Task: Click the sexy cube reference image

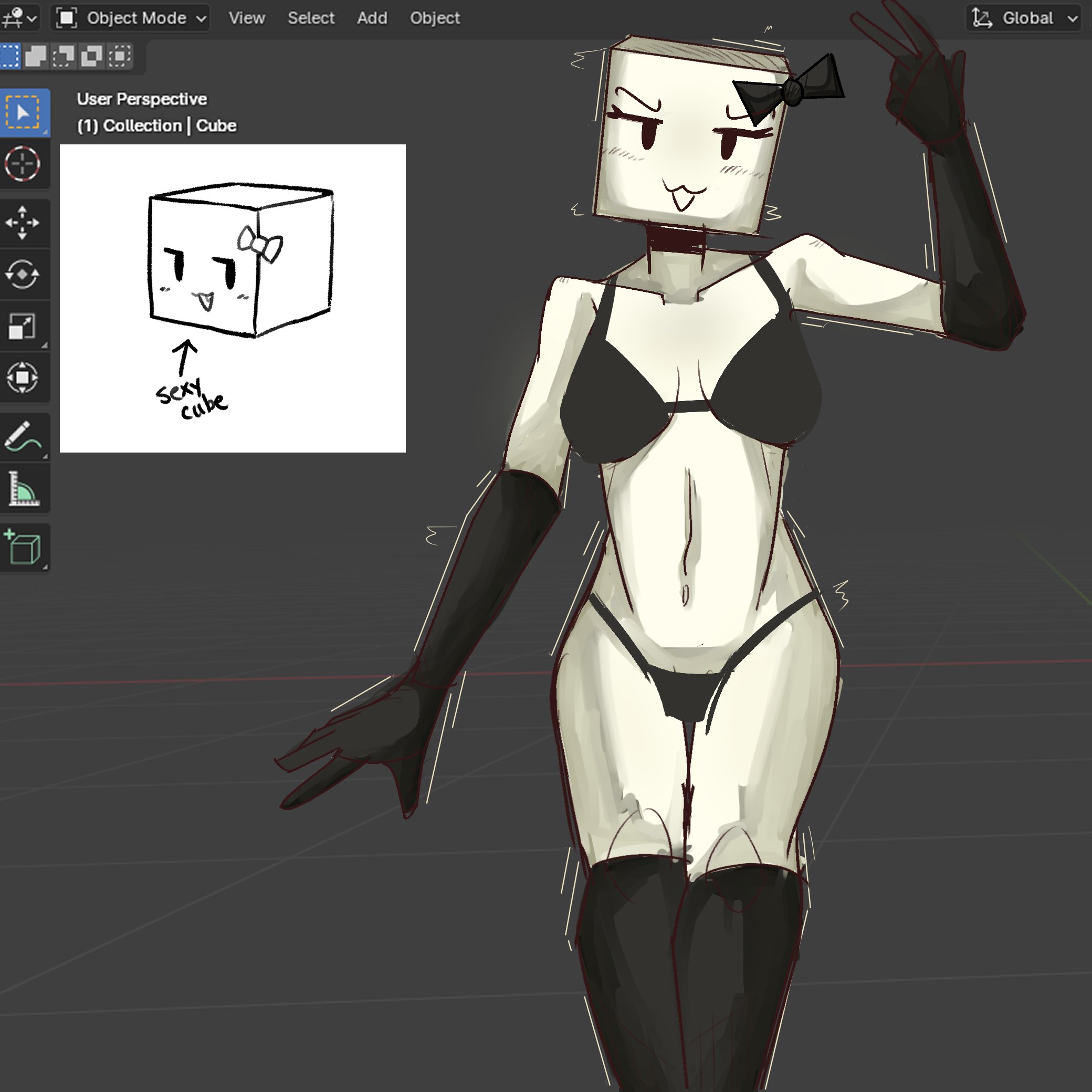Action: [233, 298]
